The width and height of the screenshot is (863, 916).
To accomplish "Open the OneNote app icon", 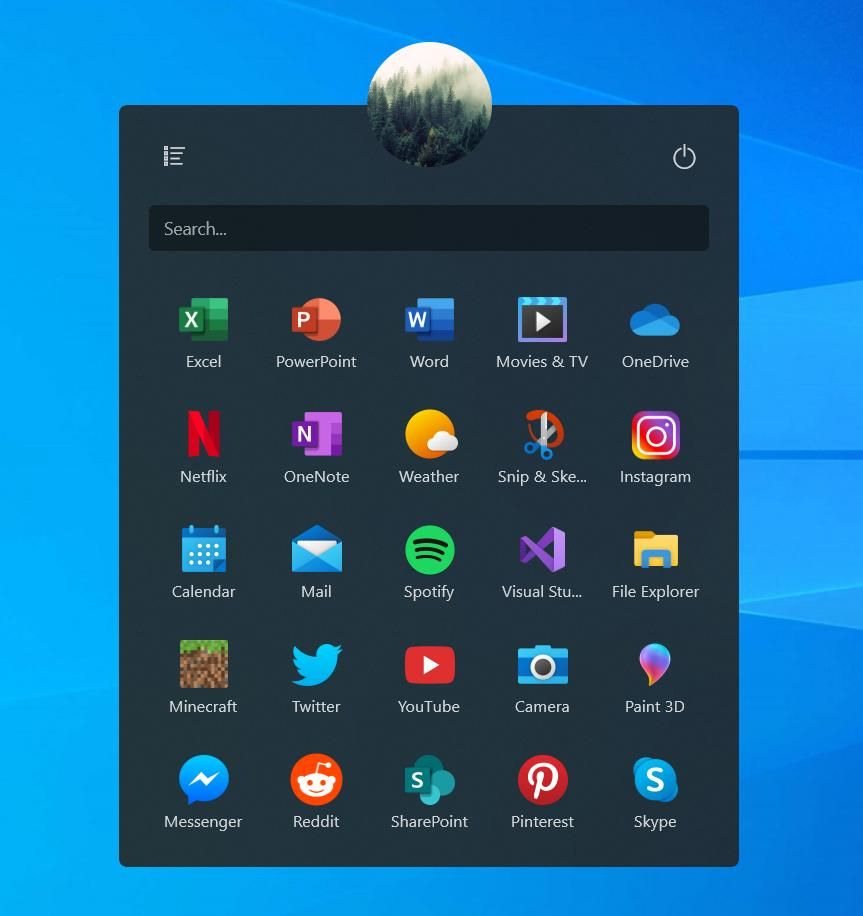I will 316,434.
